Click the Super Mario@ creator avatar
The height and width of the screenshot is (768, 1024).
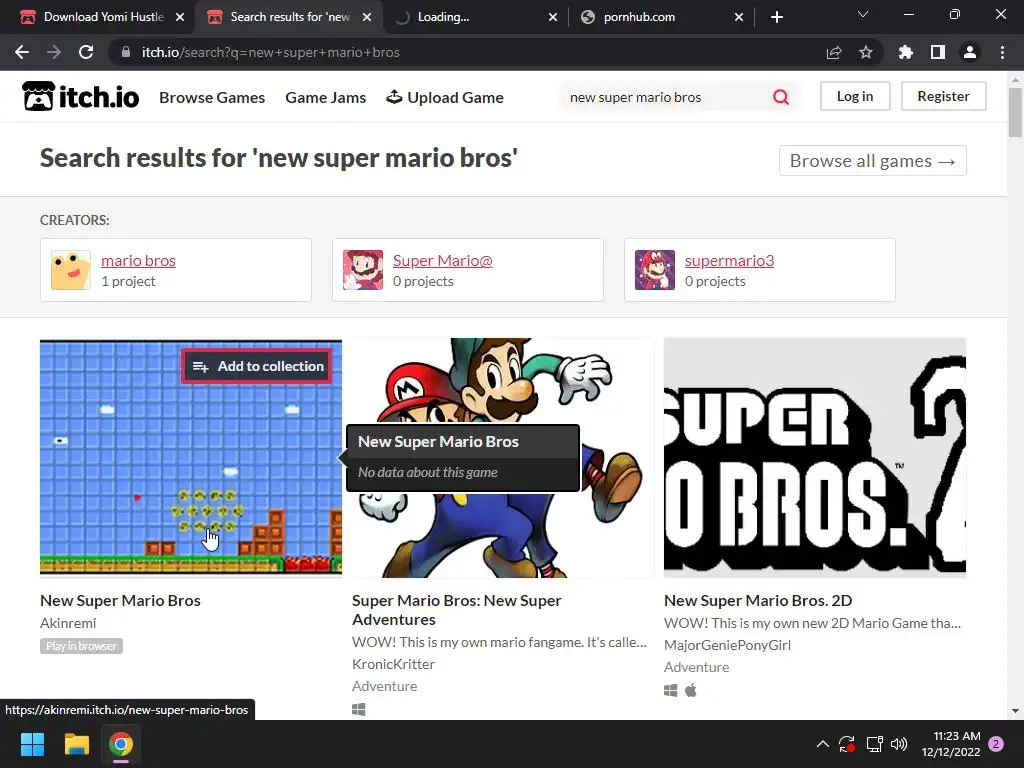(x=362, y=270)
